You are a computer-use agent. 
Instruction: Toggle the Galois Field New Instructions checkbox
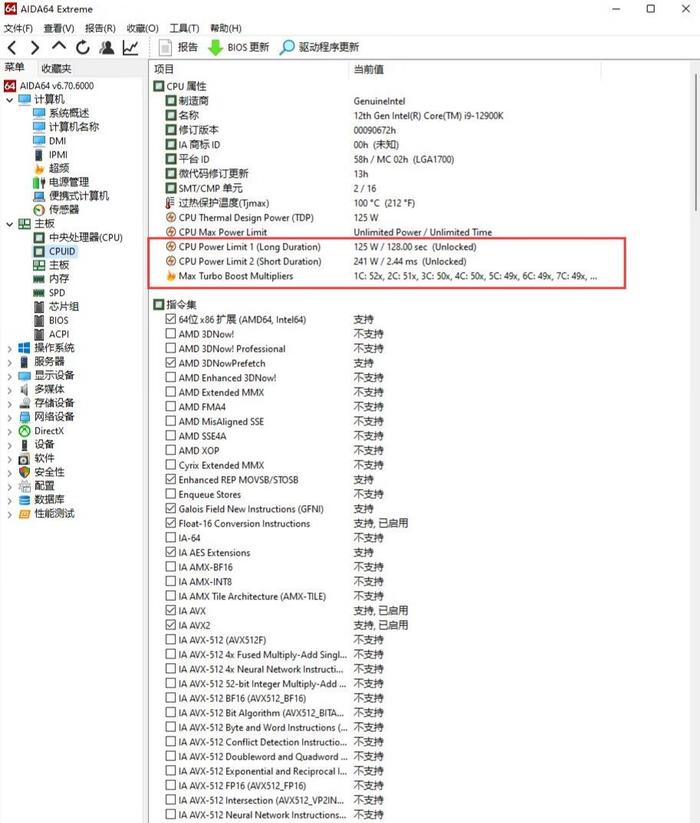coord(171,508)
